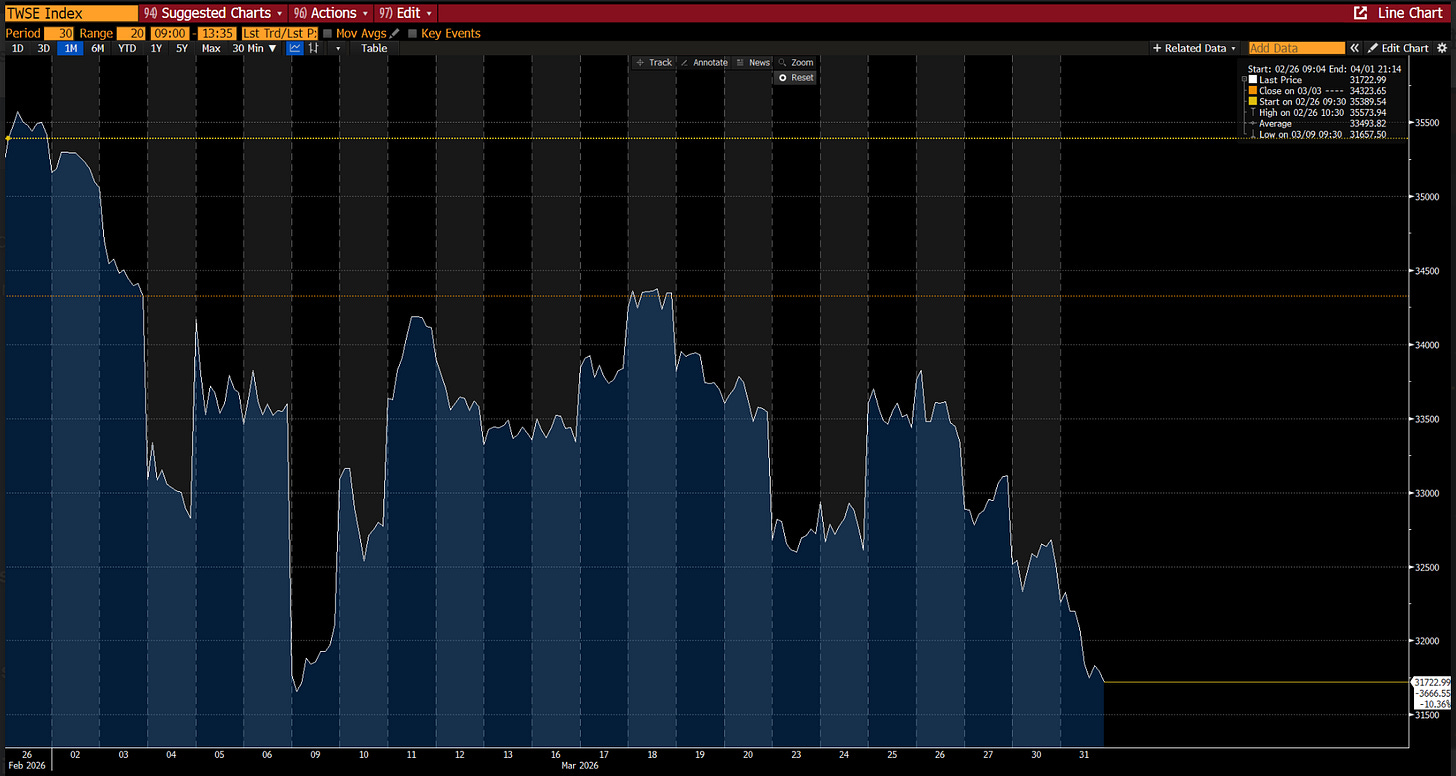Click the pencil icon next to Mov Avgs
Image resolution: width=1456 pixels, height=776 pixels.
(395, 33)
